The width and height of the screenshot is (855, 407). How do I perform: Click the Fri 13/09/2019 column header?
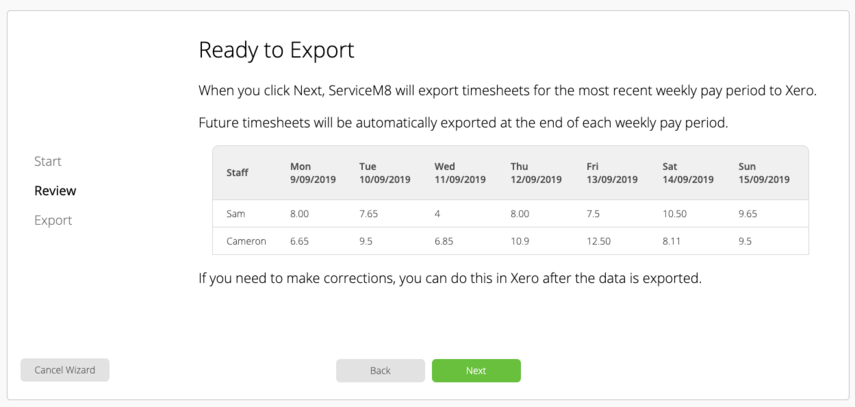pos(612,172)
